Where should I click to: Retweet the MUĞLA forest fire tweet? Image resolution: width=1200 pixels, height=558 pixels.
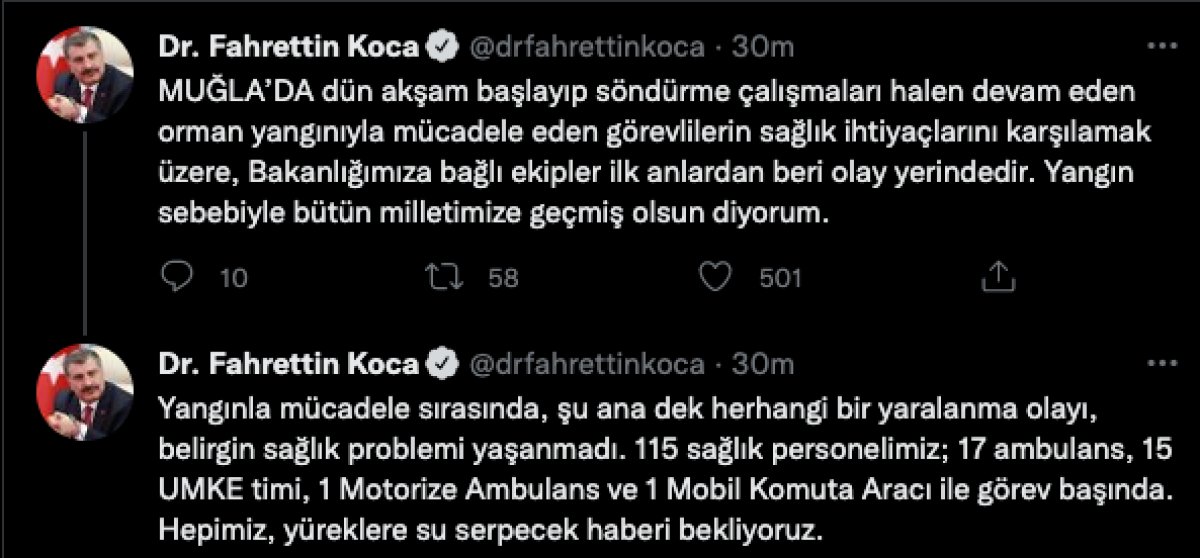point(439,277)
